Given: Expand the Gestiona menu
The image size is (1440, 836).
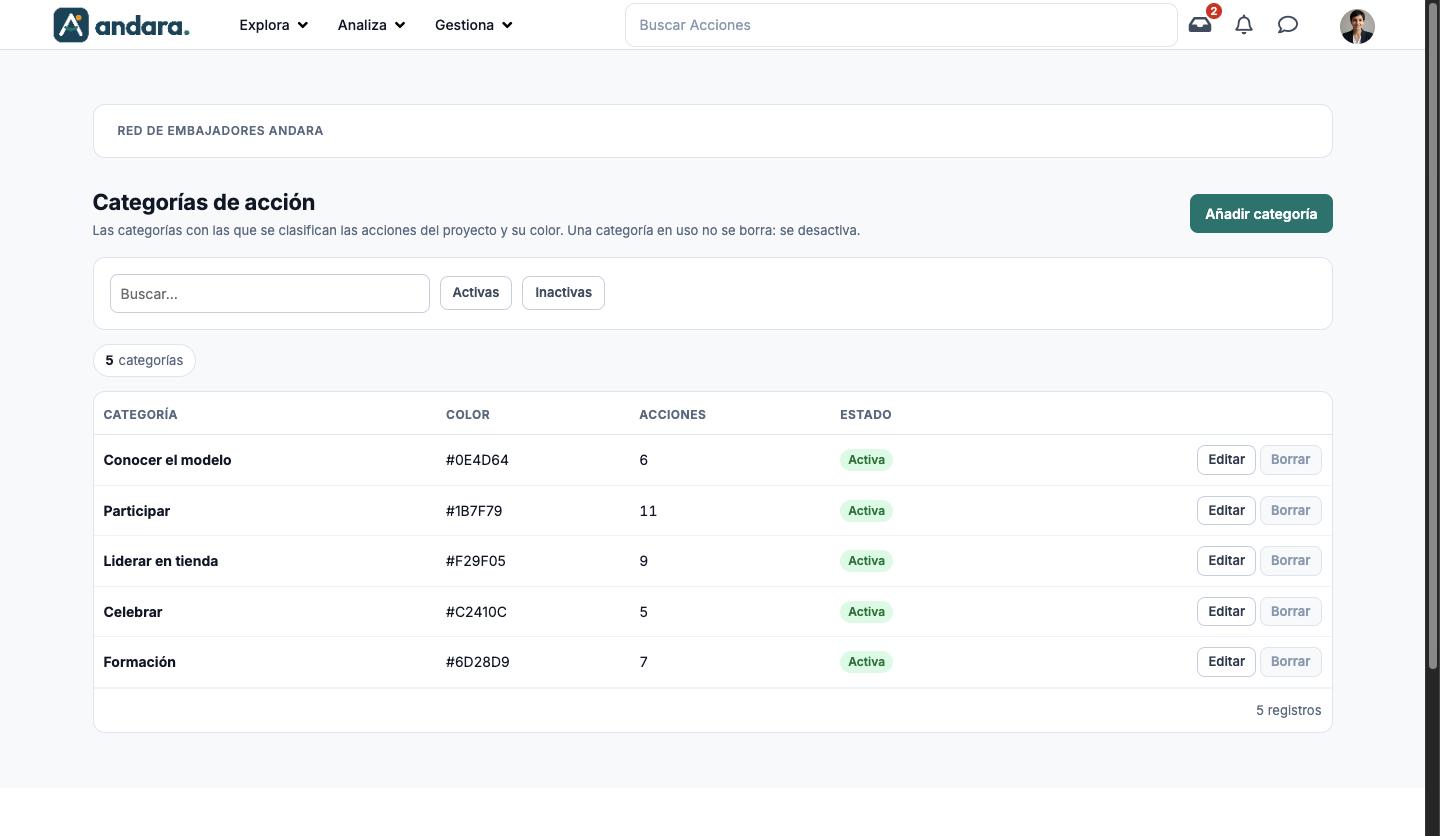Looking at the screenshot, I should 474,25.
